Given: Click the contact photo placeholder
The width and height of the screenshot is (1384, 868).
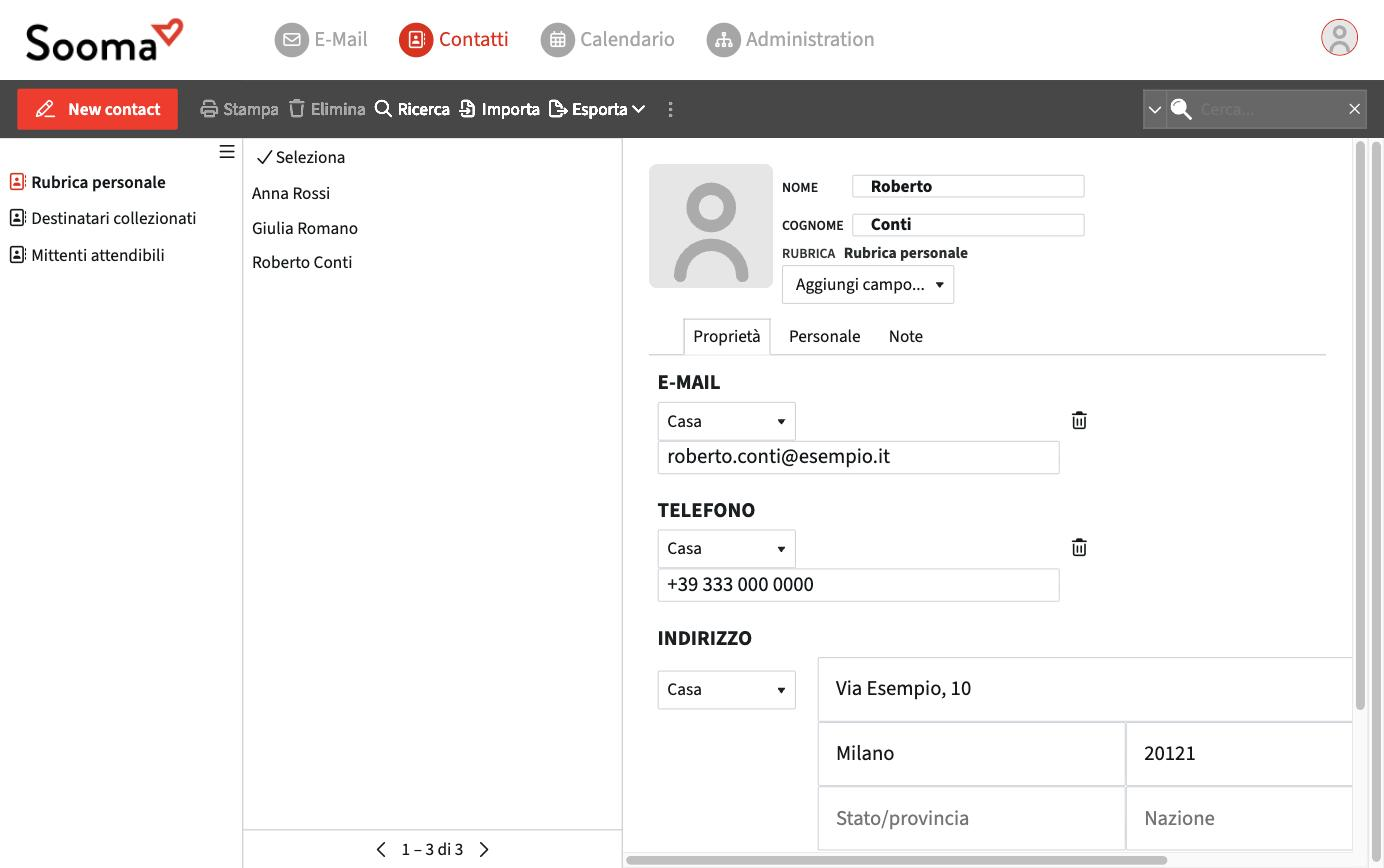Looking at the screenshot, I should pos(711,226).
